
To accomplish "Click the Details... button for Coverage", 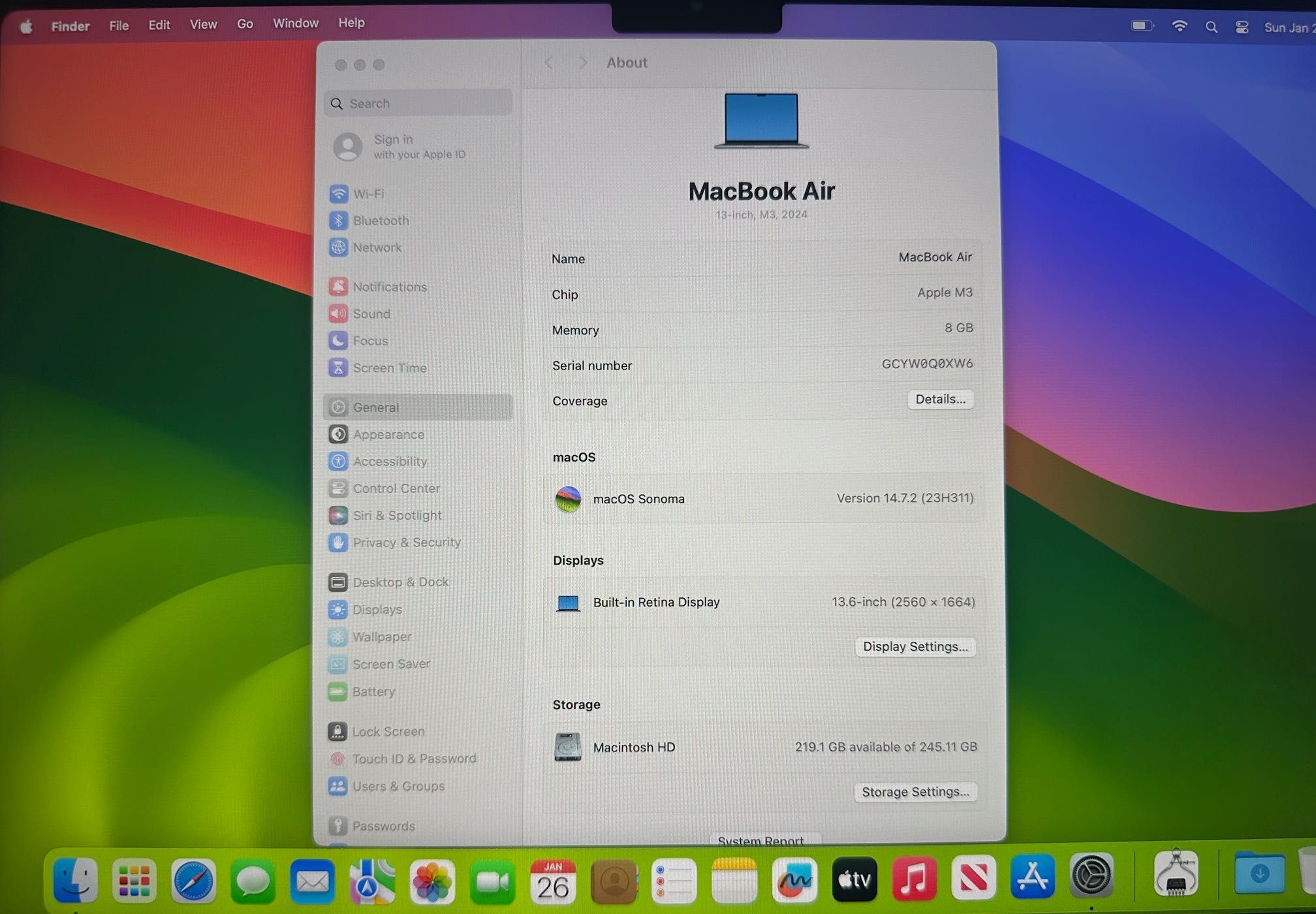I will 940,400.
